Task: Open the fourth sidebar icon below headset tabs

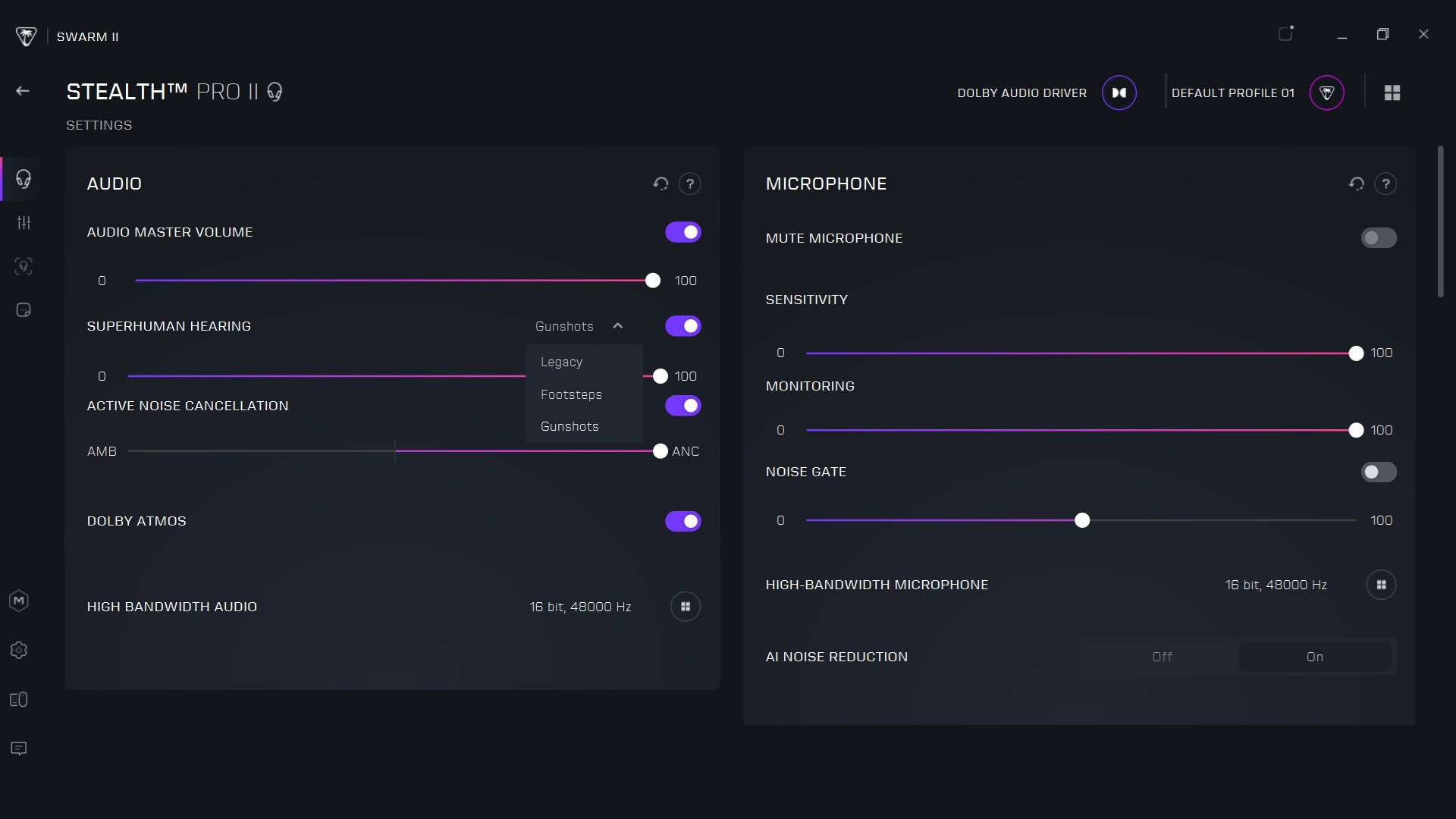Action: (x=24, y=310)
